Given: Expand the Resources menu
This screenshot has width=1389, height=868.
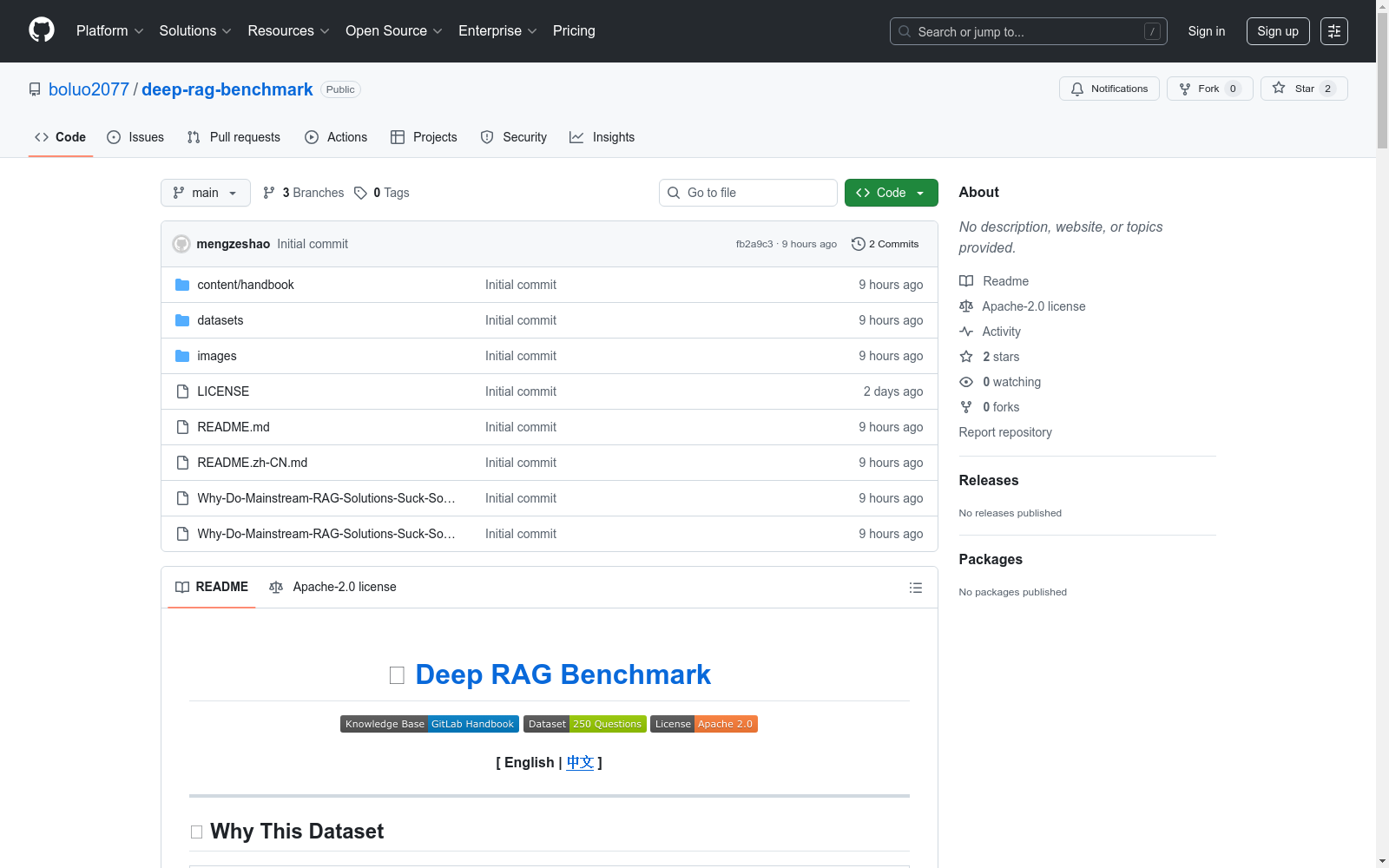Looking at the screenshot, I should (288, 31).
